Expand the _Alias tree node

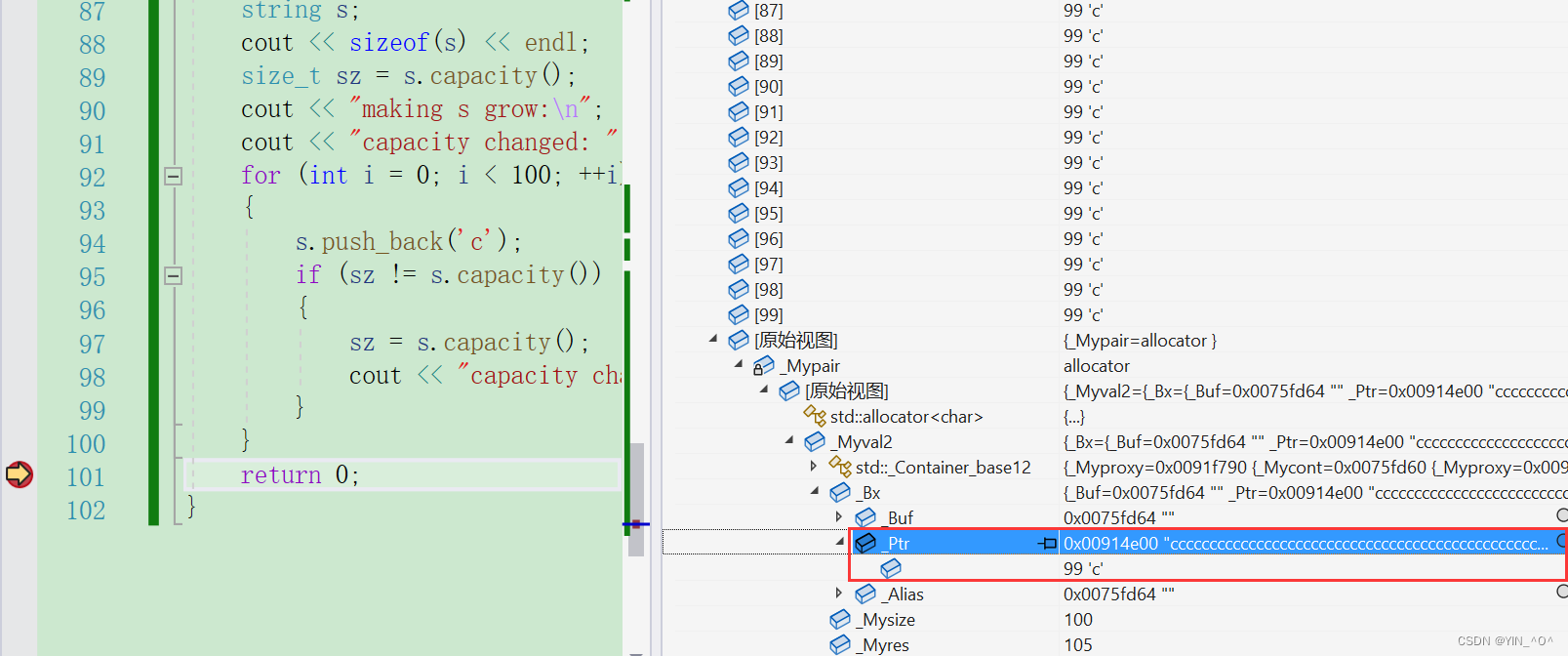coord(839,594)
